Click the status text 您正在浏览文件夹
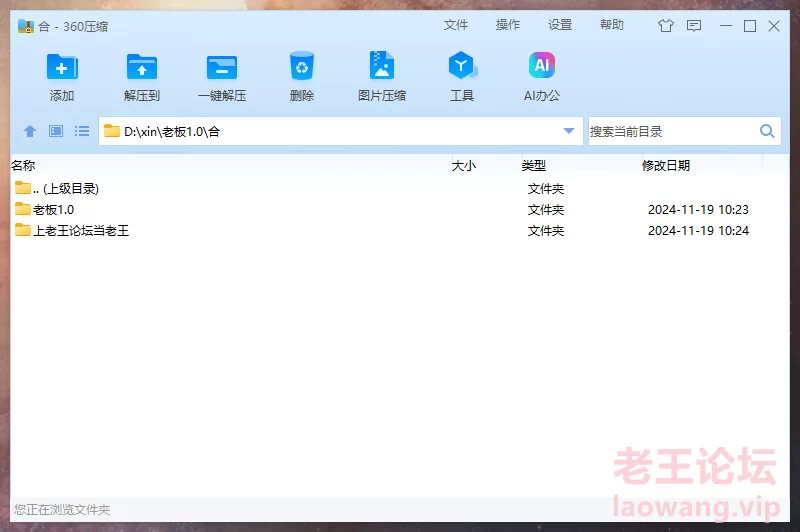 (62, 510)
